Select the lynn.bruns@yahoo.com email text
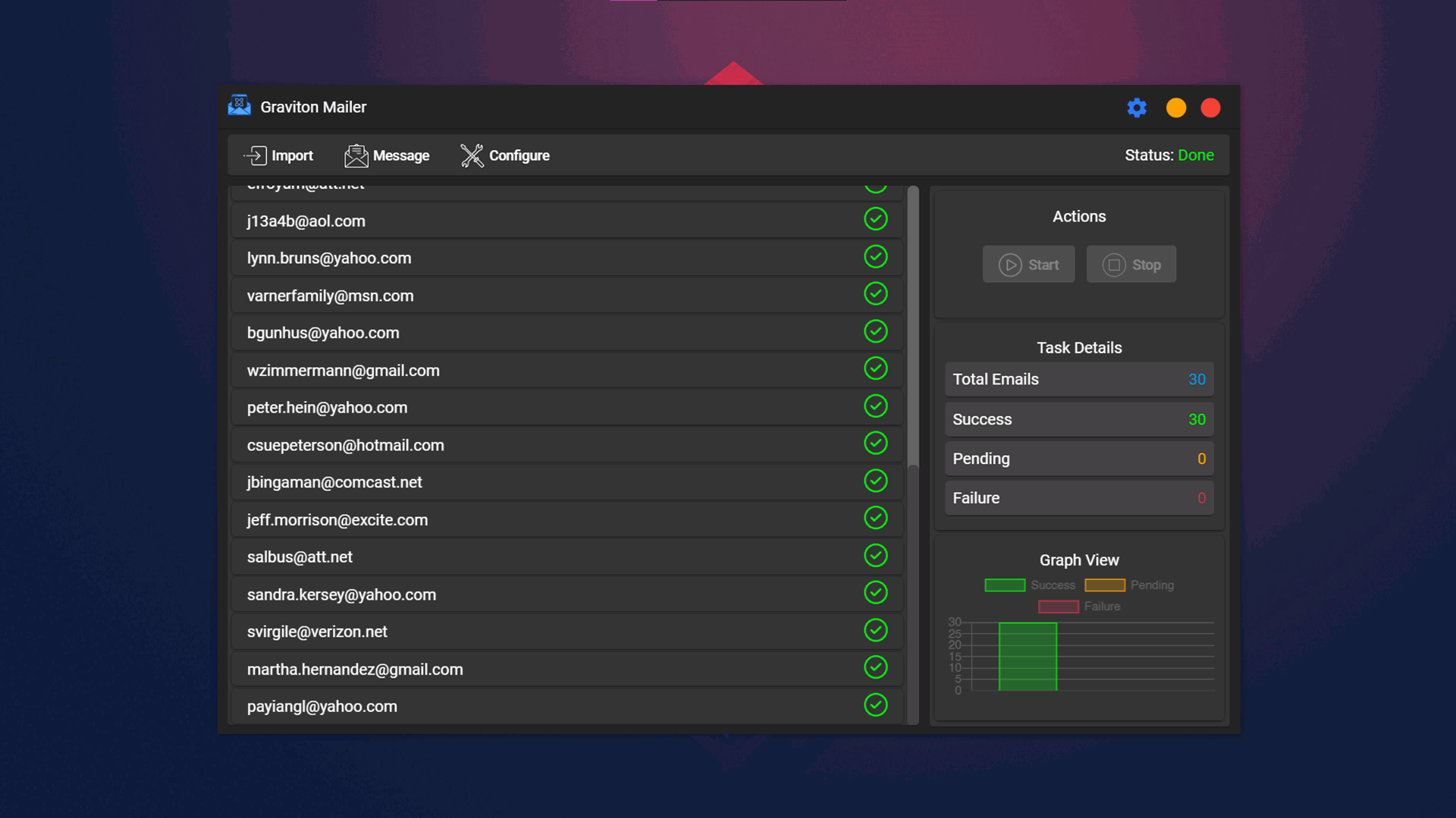This screenshot has height=818, width=1456. pyautogui.click(x=329, y=258)
